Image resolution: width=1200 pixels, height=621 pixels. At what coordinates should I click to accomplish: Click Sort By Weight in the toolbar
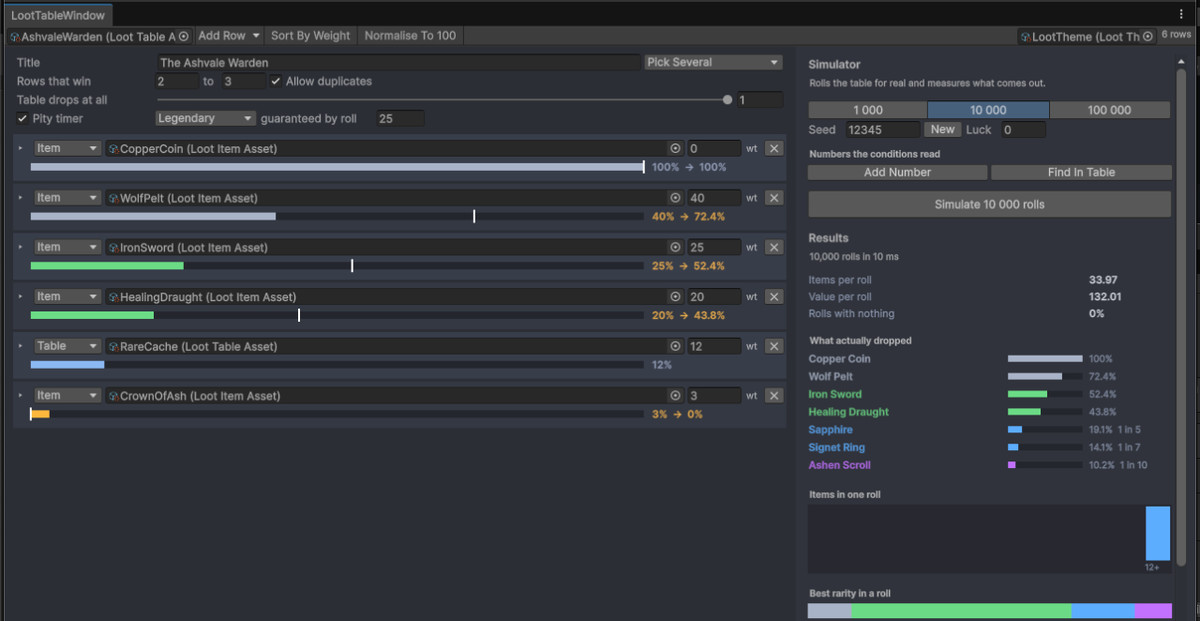(x=311, y=36)
